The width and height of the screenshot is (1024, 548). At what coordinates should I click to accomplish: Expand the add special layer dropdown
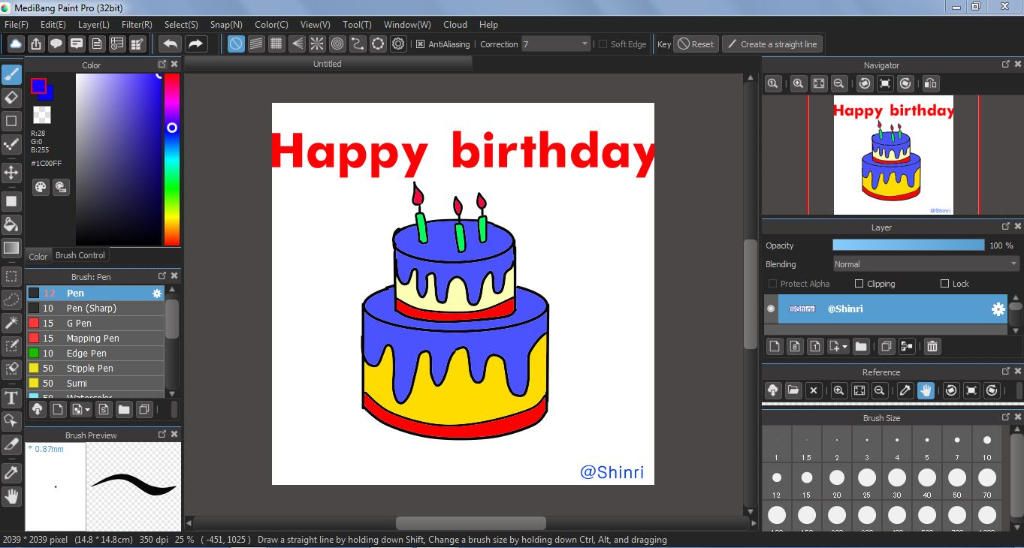839,346
